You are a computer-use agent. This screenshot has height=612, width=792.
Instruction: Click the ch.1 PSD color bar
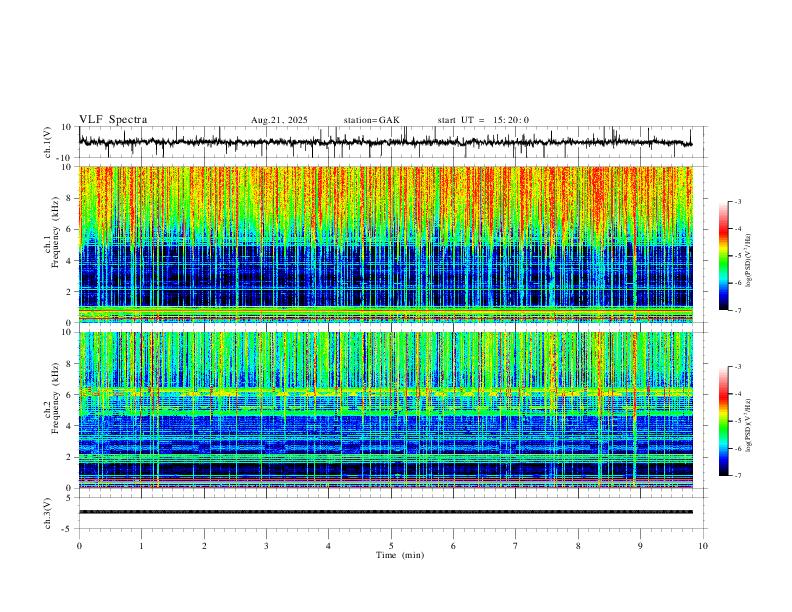pyautogui.click(x=724, y=256)
